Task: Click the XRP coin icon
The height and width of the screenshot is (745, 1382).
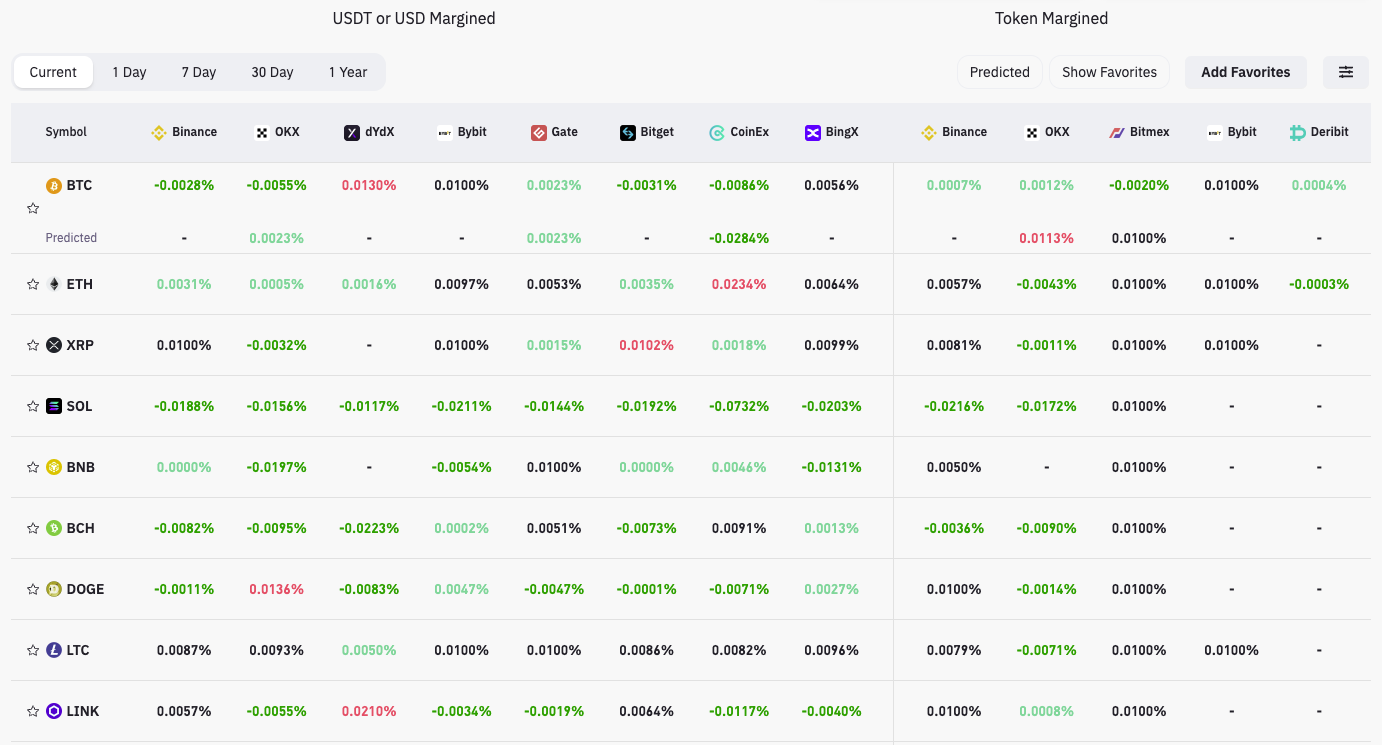Action: tap(54, 345)
